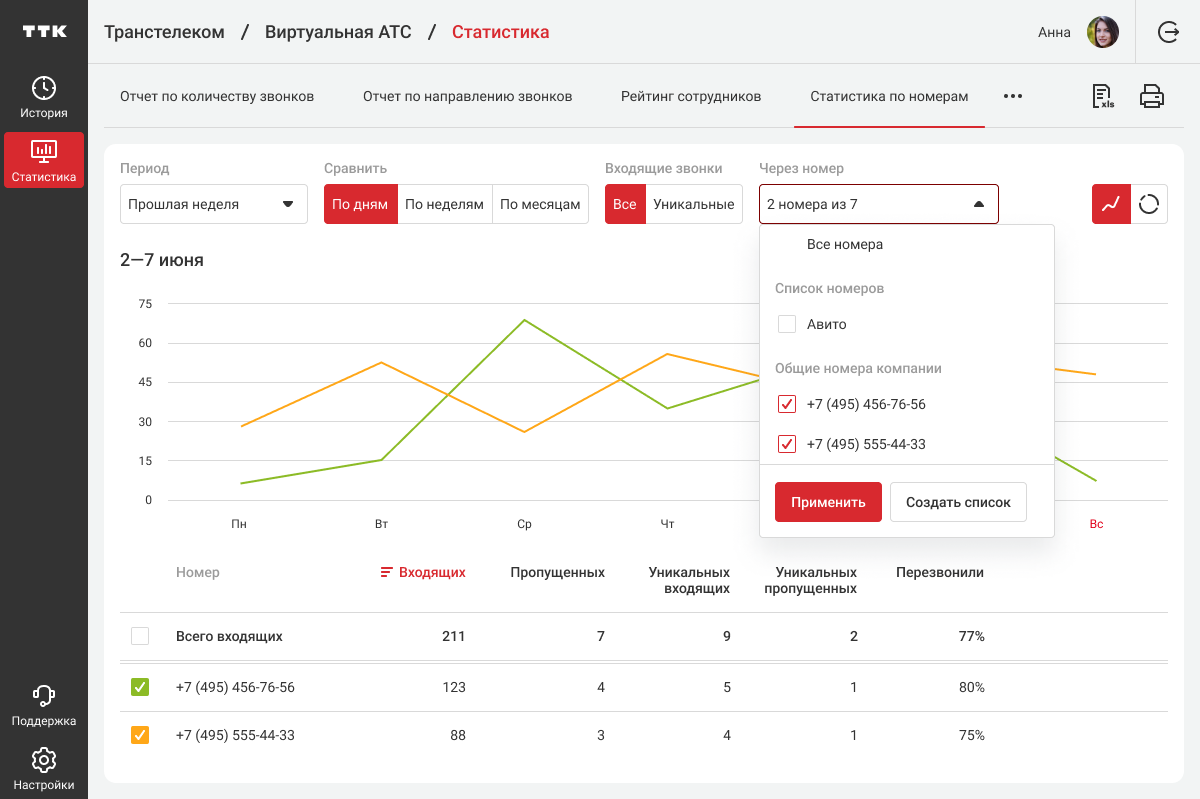The image size is (1200, 799).
Task: Toggle green checkbox for 456-76-56 table row
Action: [x=140, y=687]
